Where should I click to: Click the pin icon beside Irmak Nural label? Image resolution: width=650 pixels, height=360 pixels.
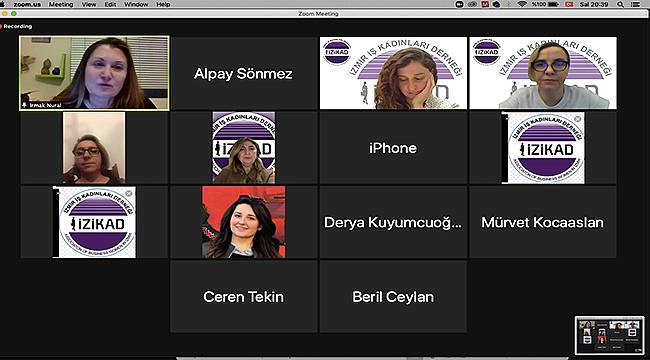point(24,105)
